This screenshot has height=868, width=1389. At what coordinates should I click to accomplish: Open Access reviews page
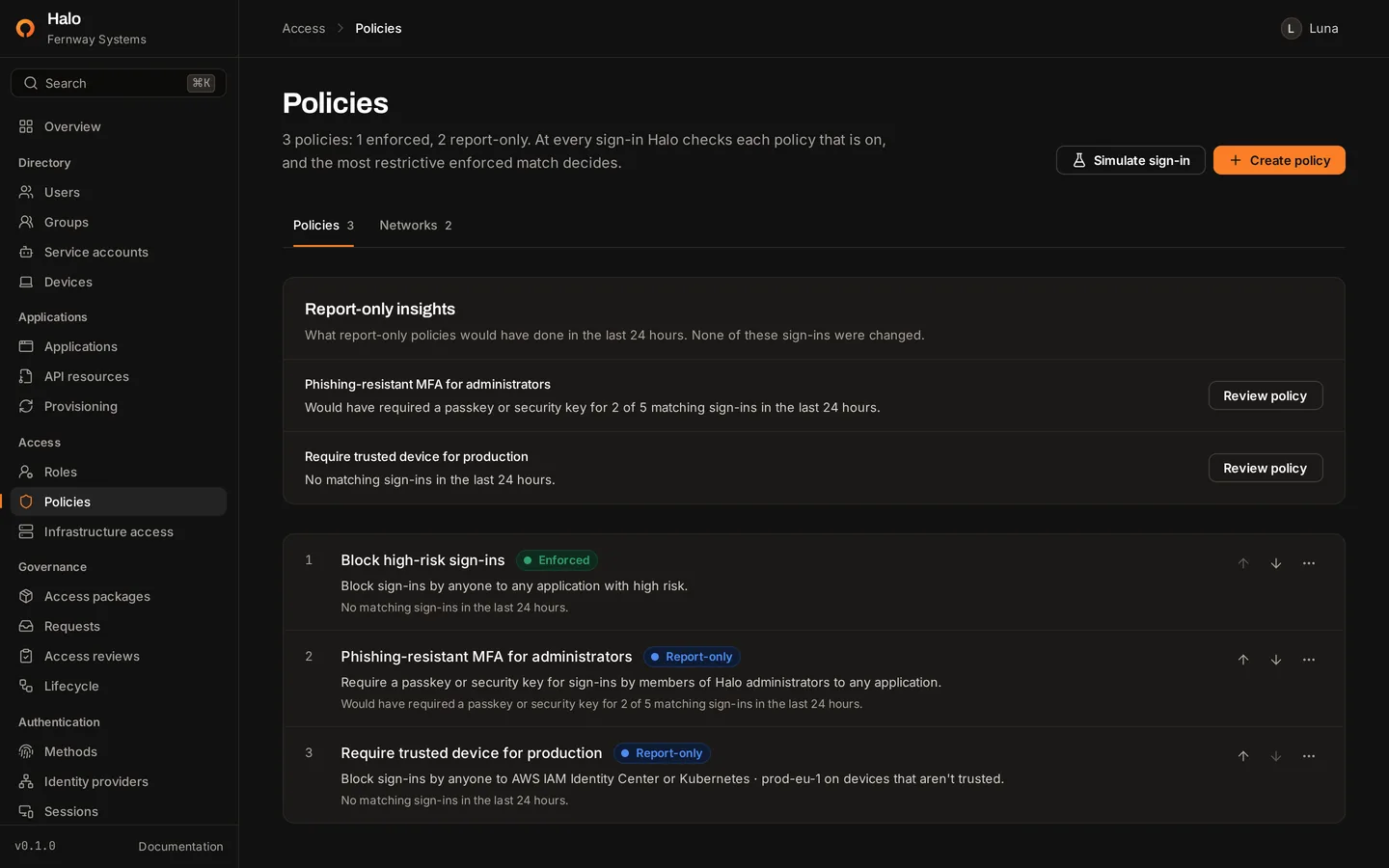(x=119, y=656)
